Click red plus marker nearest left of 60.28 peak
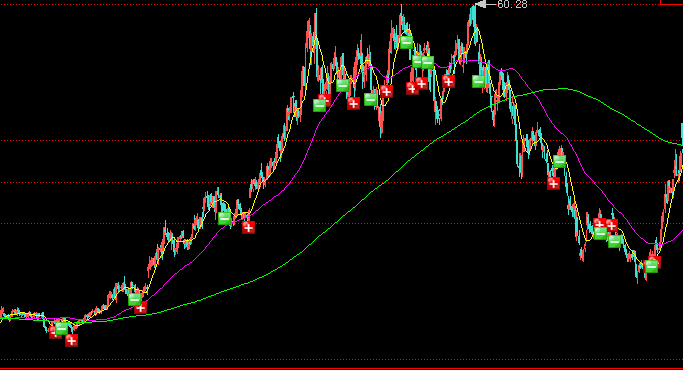This screenshot has width=683, height=370. click(448, 81)
